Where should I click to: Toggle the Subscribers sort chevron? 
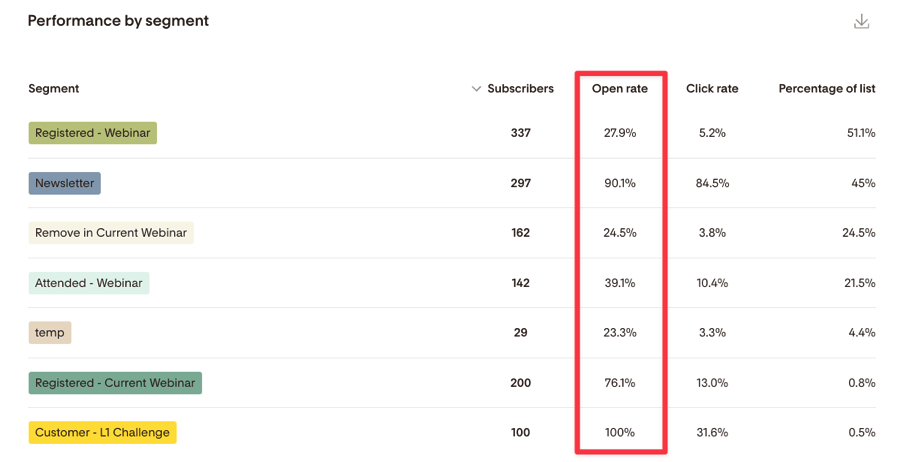point(476,89)
